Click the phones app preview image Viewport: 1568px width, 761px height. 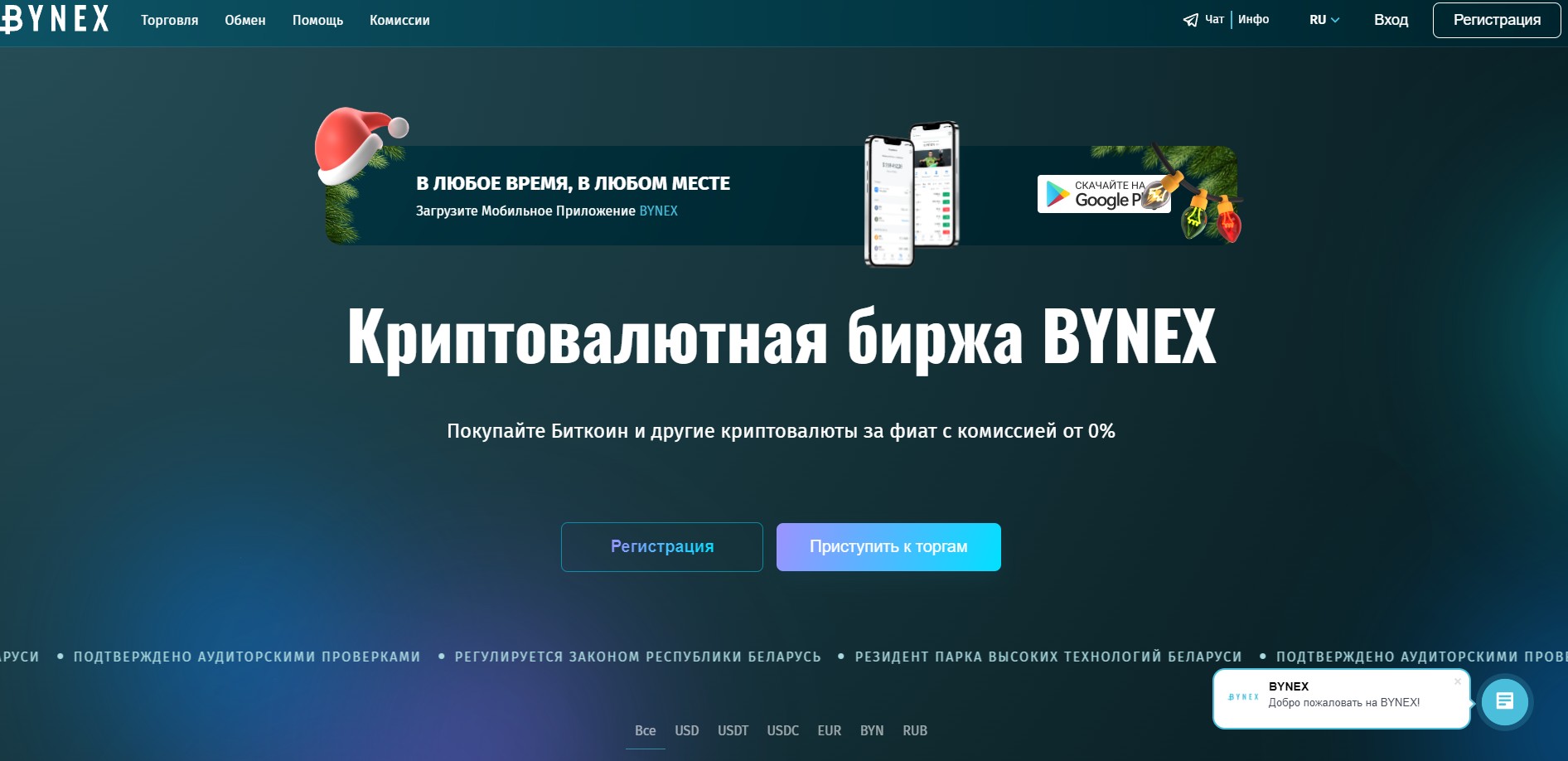pyautogui.click(x=912, y=194)
